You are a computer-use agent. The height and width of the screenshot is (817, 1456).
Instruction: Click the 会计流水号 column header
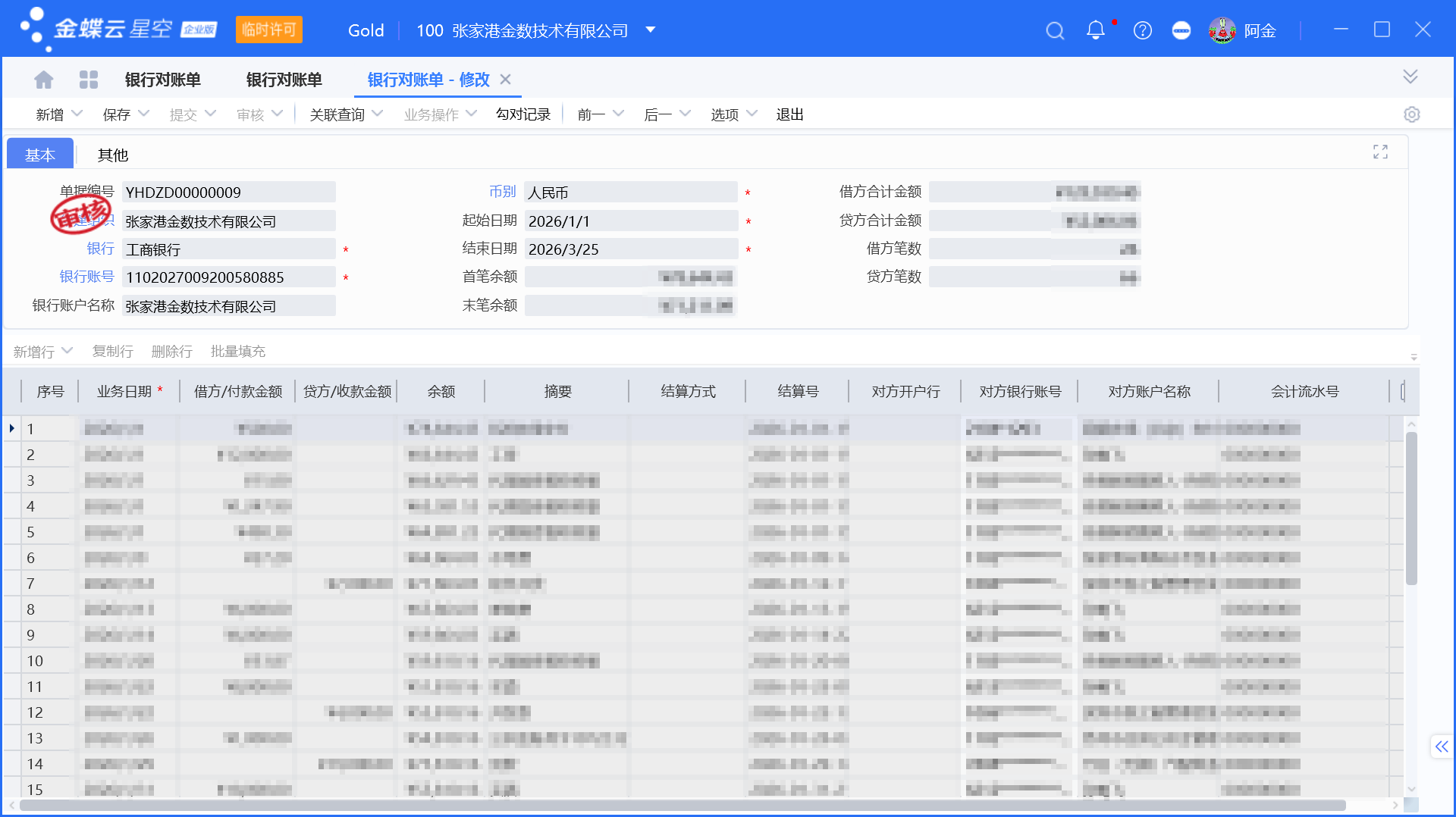click(x=1304, y=391)
